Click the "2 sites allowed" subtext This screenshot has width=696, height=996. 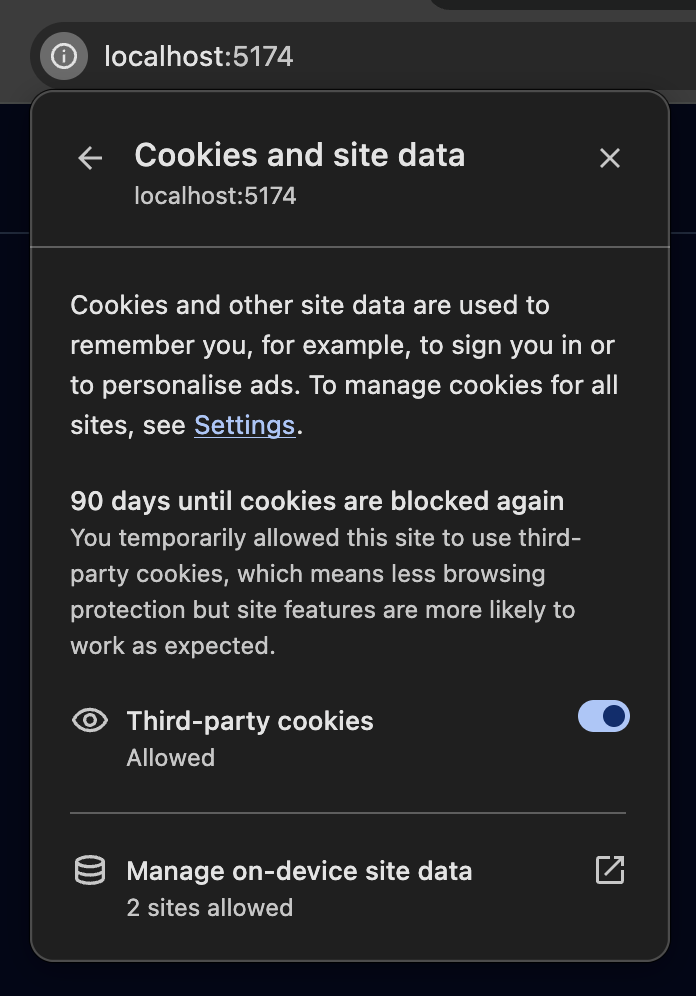209,908
